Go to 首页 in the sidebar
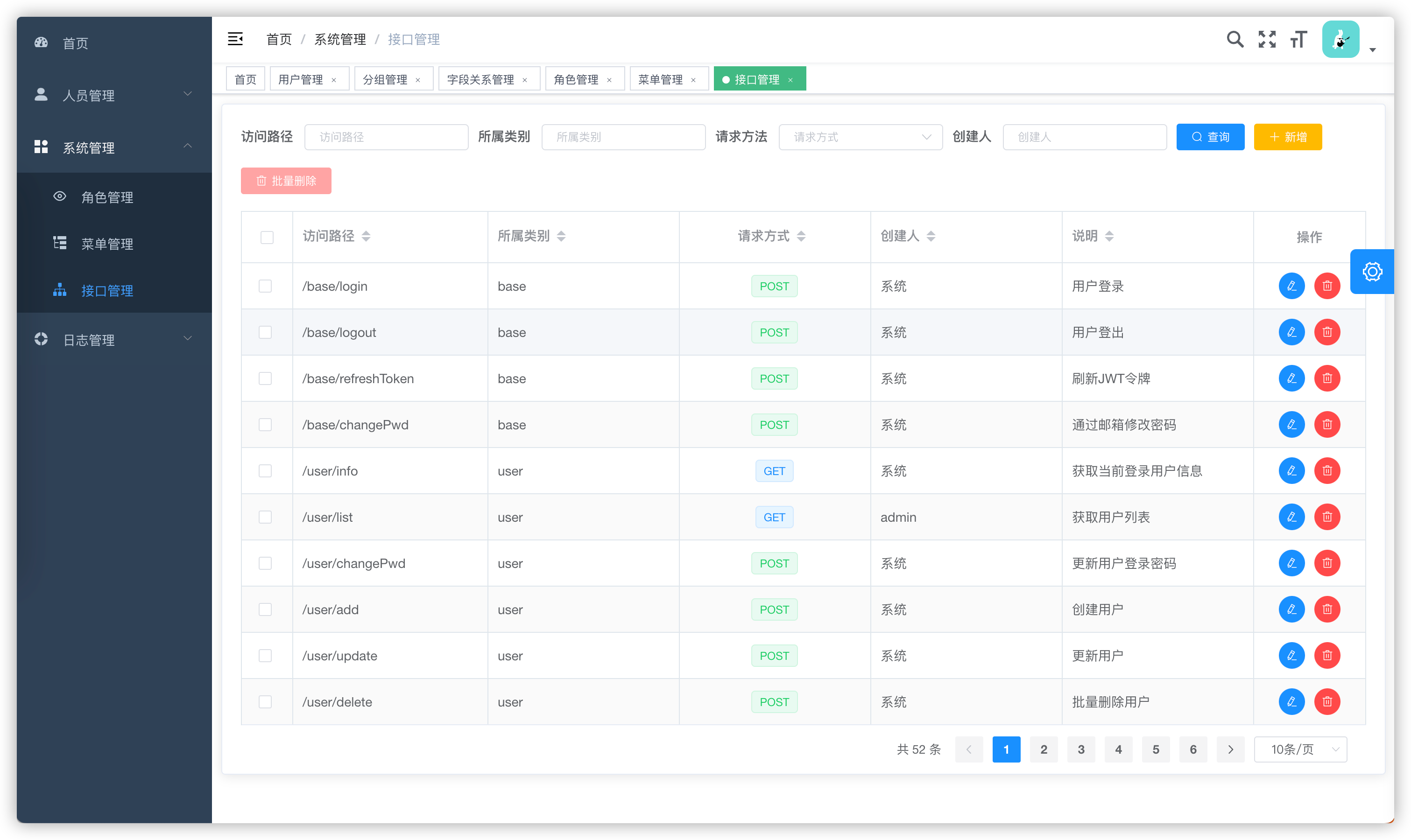 (x=114, y=43)
